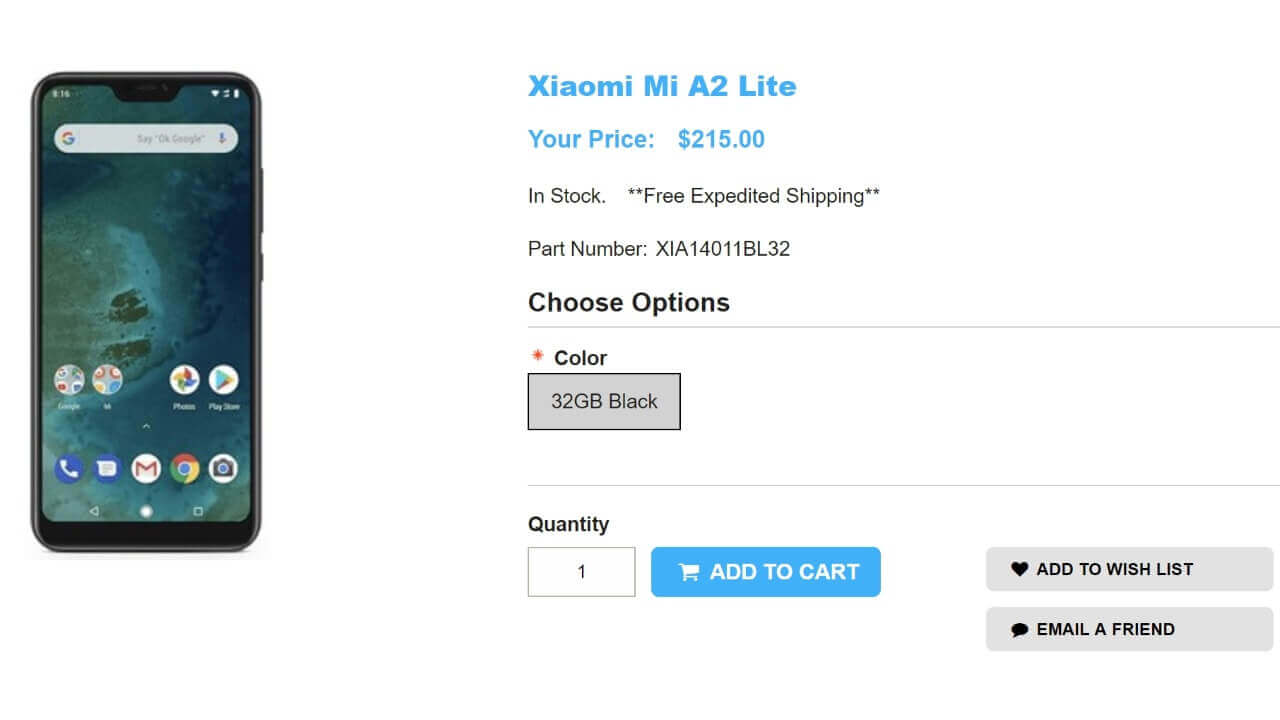The height and width of the screenshot is (720, 1280).
Task: Tap the blue Phone dialer icon on the phone image
Action: point(69,468)
